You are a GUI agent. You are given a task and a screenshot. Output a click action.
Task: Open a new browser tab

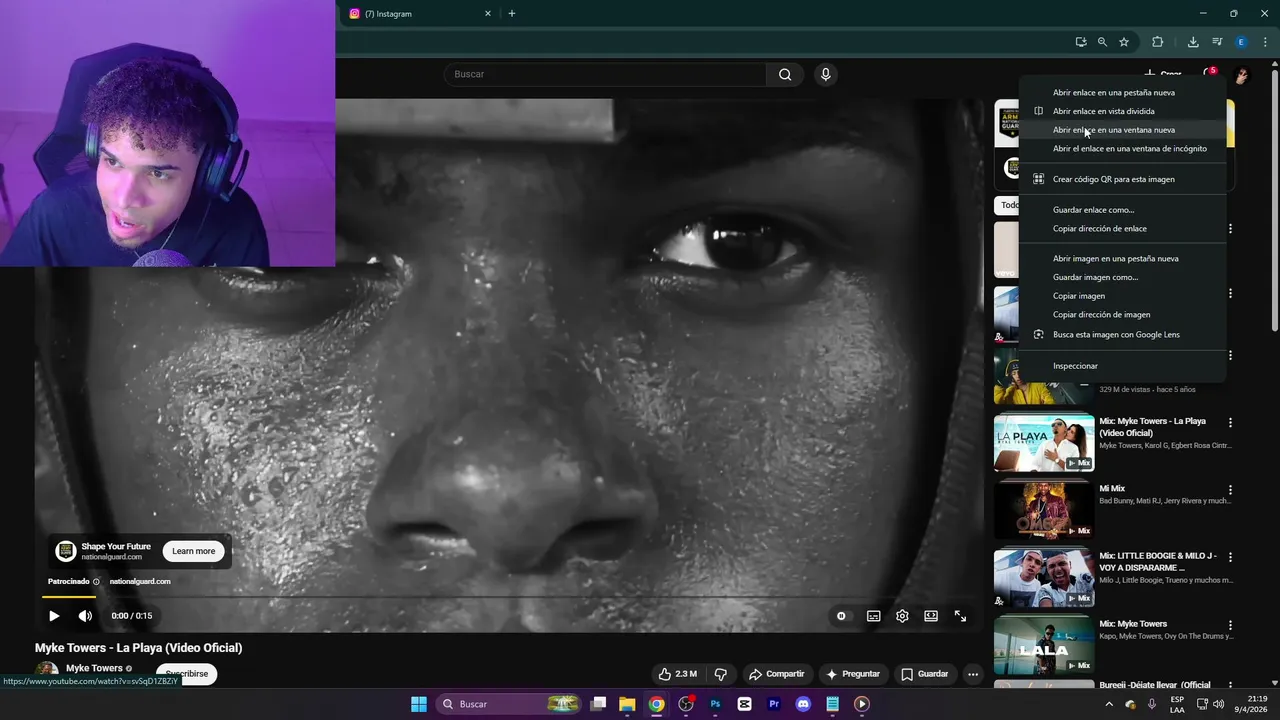[512, 14]
